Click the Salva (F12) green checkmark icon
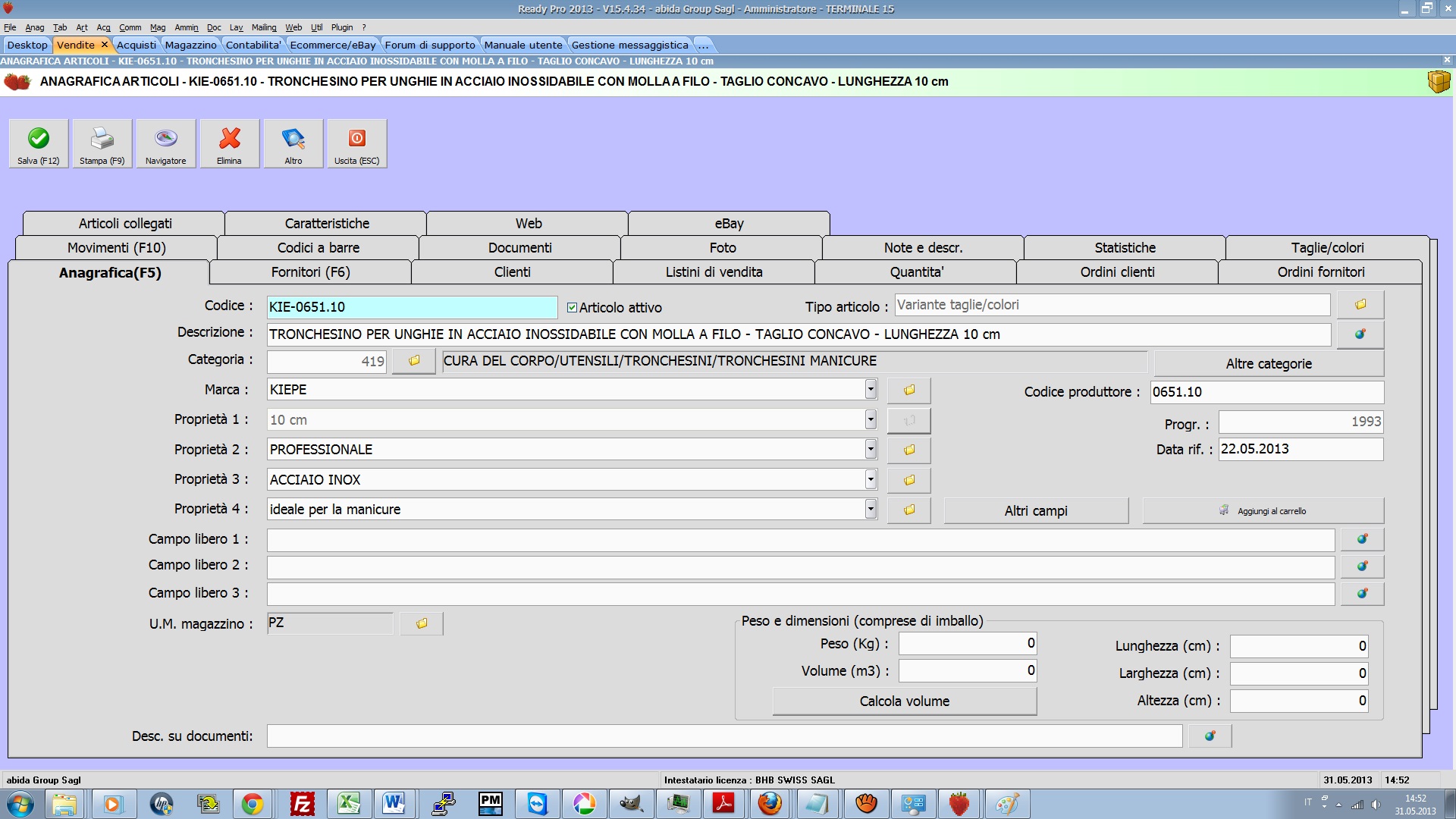This screenshot has width=1456, height=819. pyautogui.click(x=39, y=139)
